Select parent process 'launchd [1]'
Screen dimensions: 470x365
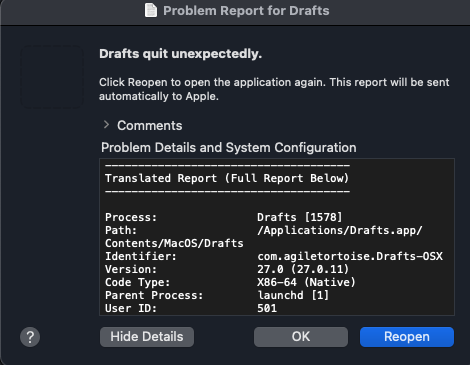pos(293,295)
